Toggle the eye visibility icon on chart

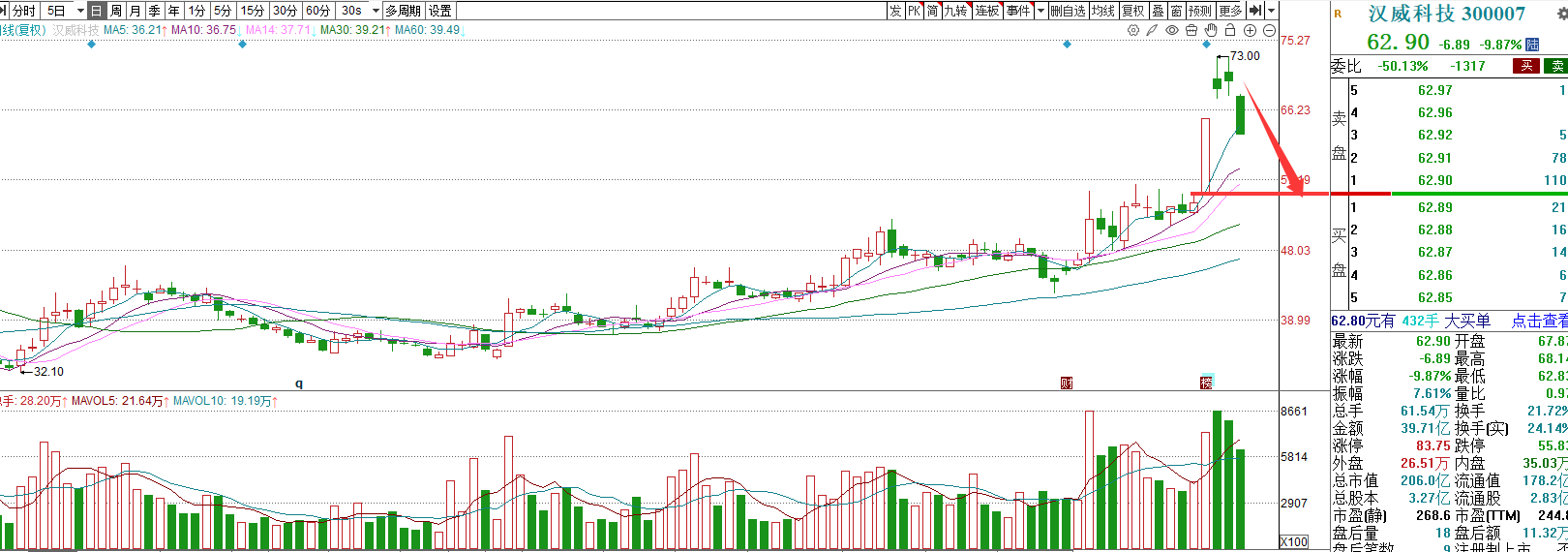[x=1172, y=30]
